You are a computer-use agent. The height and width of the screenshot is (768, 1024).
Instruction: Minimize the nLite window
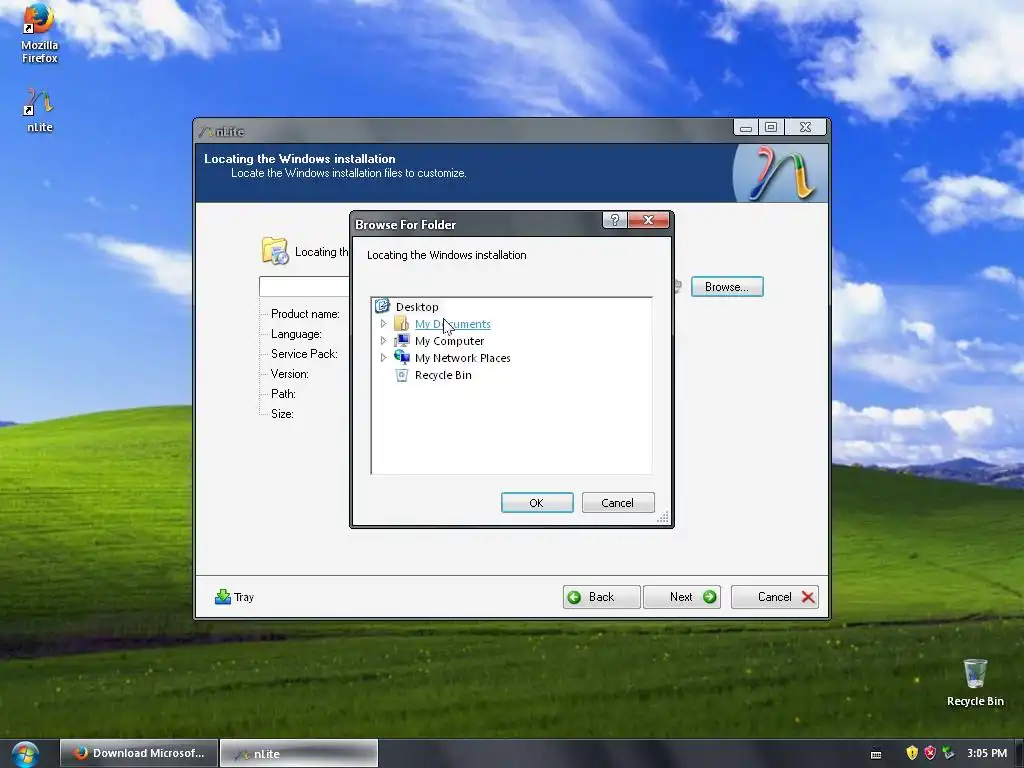[746, 127]
